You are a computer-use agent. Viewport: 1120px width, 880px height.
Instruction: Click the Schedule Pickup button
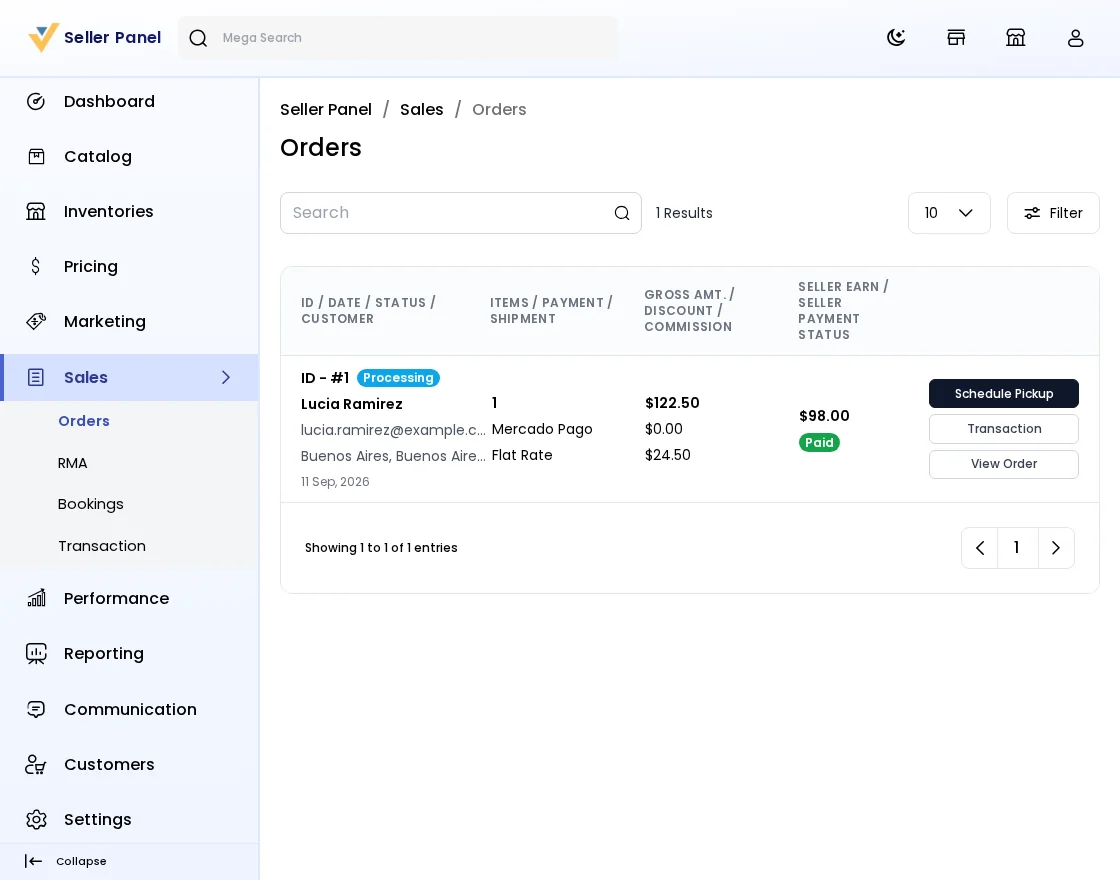1004,394
